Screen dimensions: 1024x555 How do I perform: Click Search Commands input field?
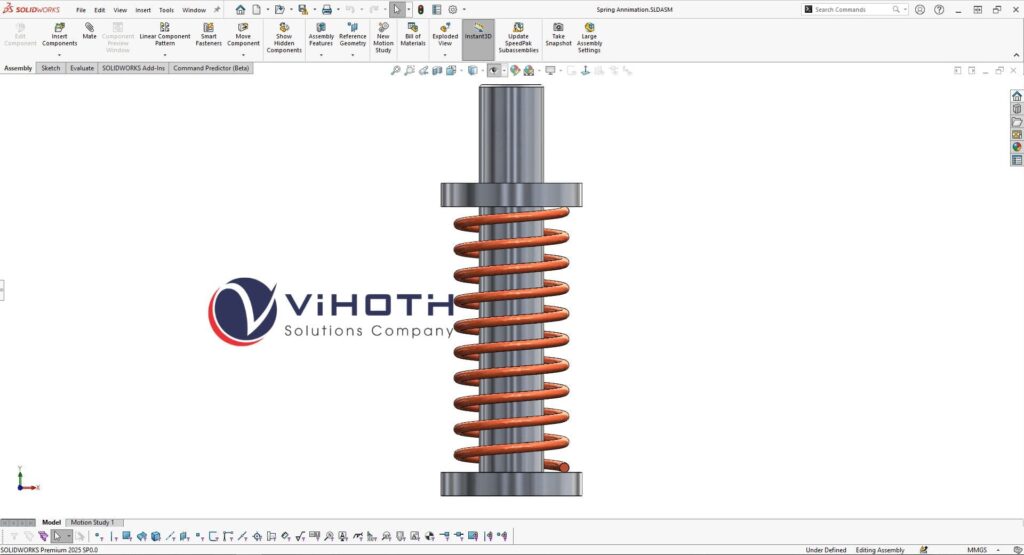(856, 10)
